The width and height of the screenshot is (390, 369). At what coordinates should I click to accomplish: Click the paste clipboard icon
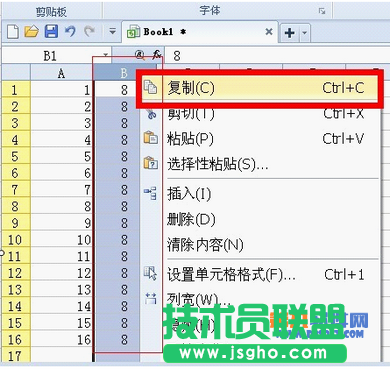tap(150, 138)
